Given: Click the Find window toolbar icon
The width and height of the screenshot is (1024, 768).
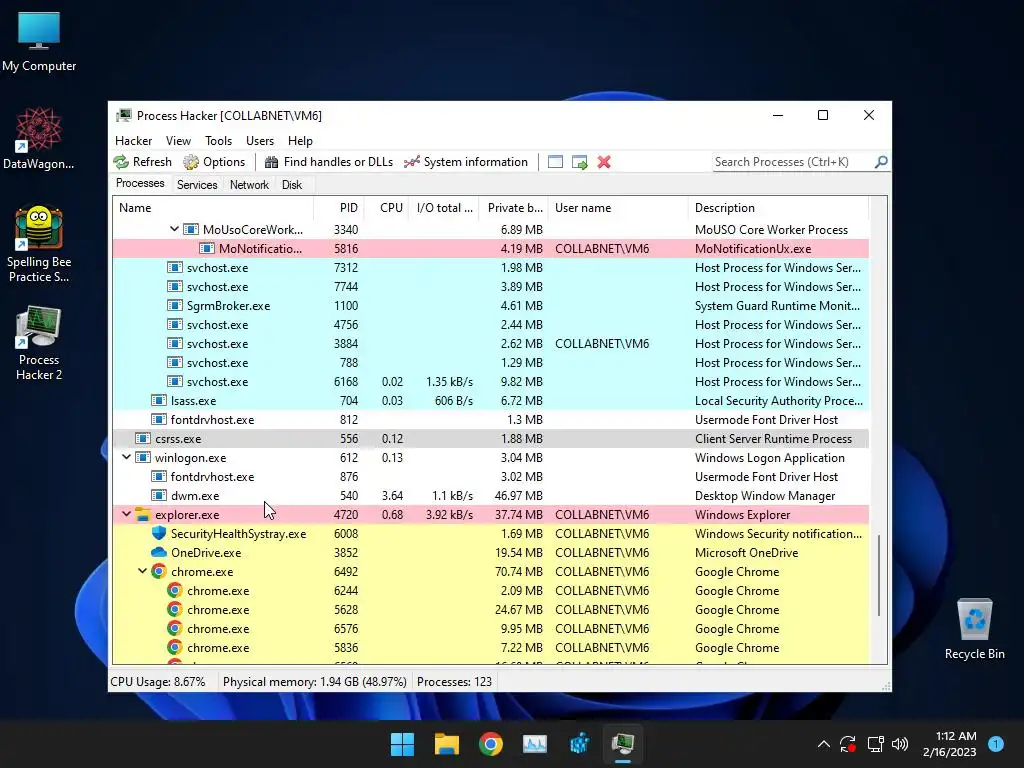Looking at the screenshot, I should tap(555, 162).
